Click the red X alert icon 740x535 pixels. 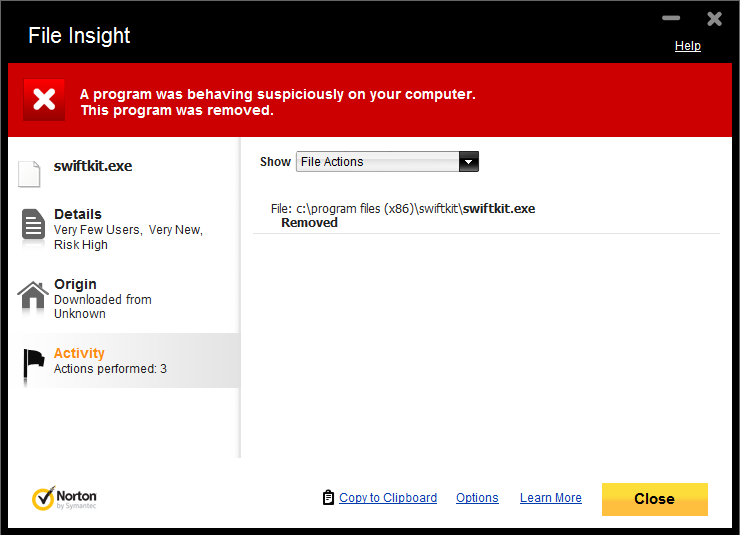(x=44, y=100)
